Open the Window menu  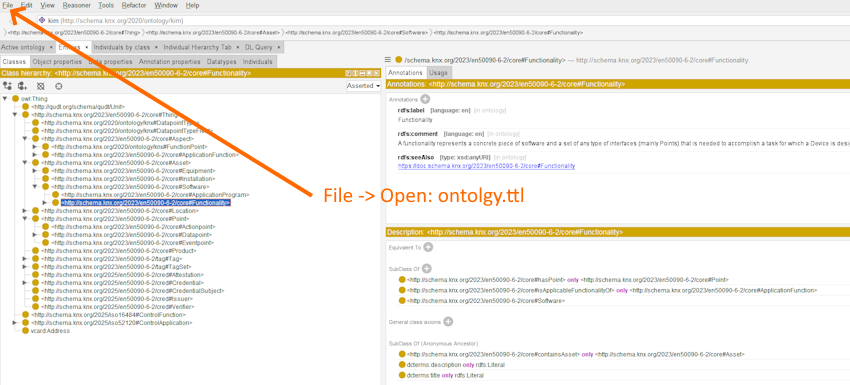[x=166, y=5]
